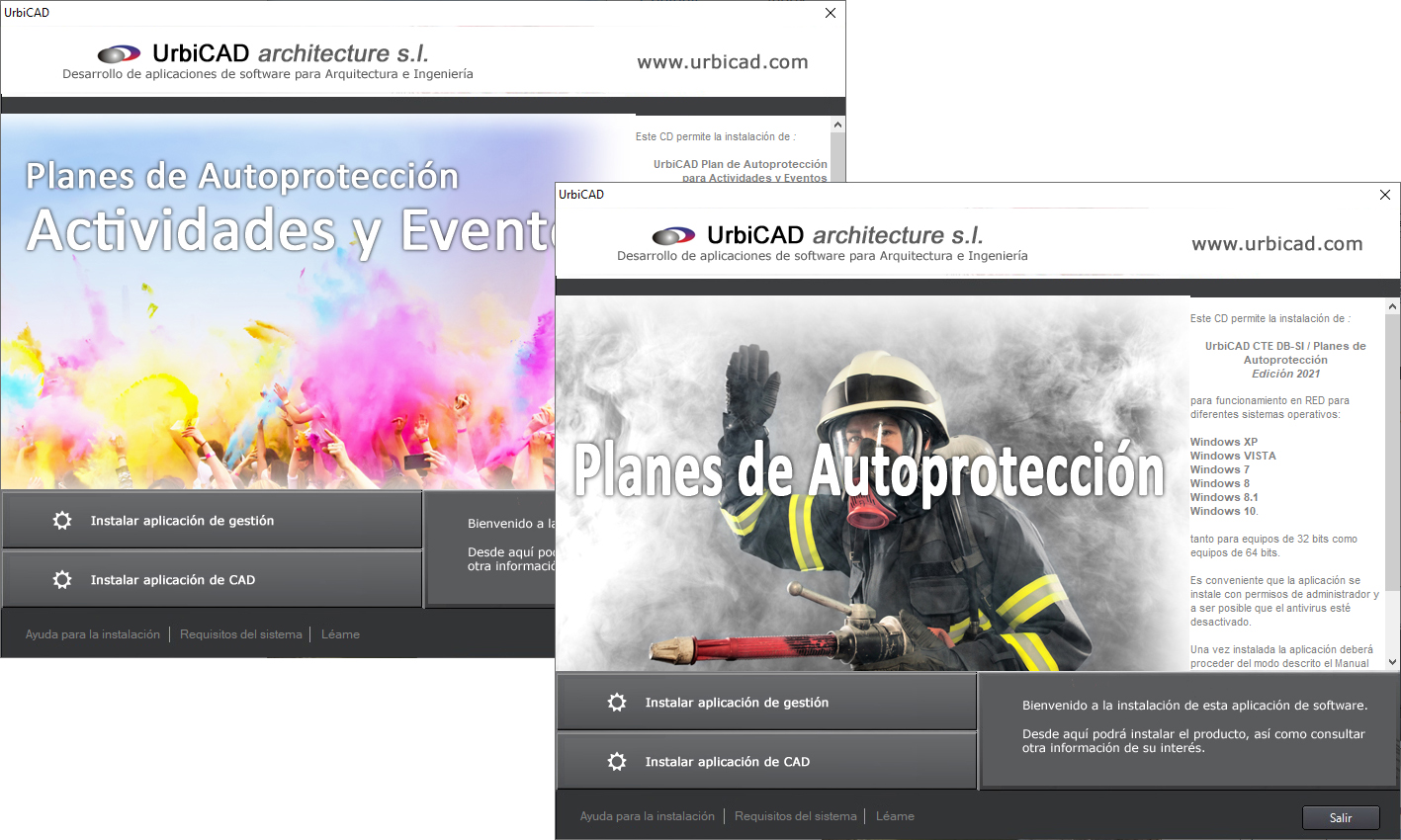1401x840 pixels.
Task: Close the back UrbiCAD Actividades y Eventos window
Action: tap(830, 13)
